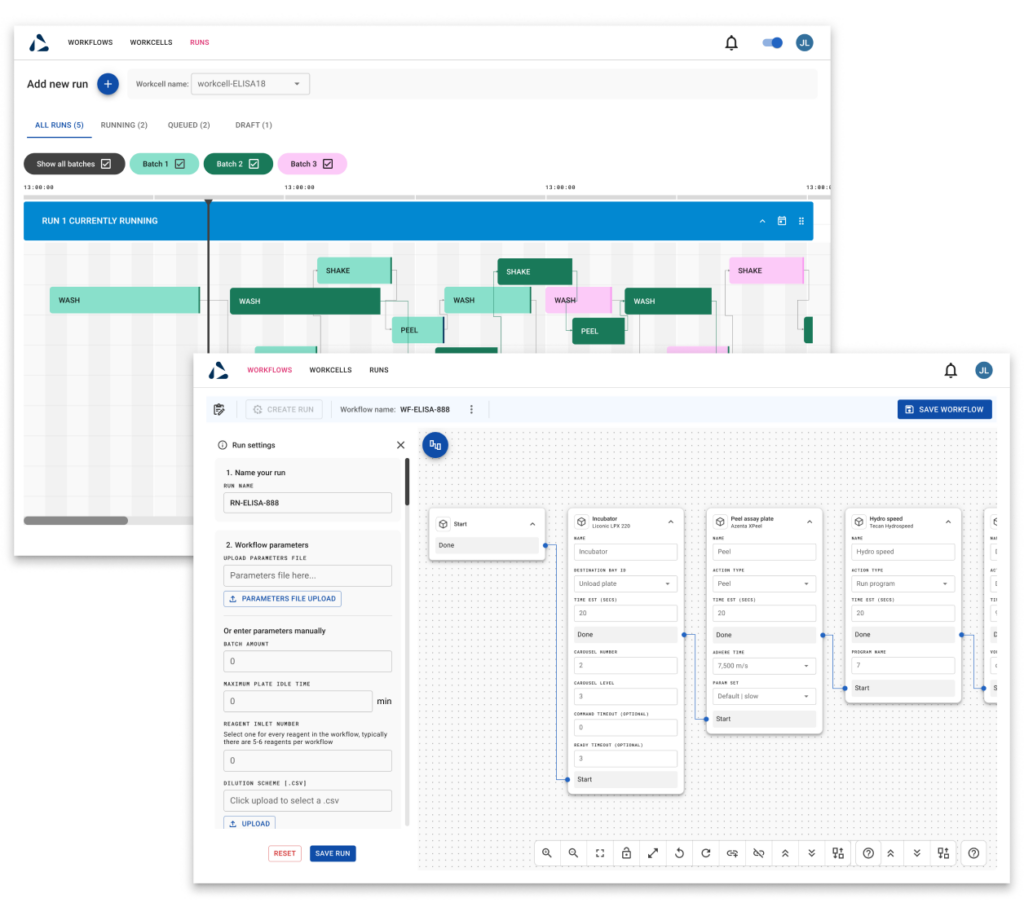
Task: Flip the switch next to the bell icon
Action: pos(769,42)
